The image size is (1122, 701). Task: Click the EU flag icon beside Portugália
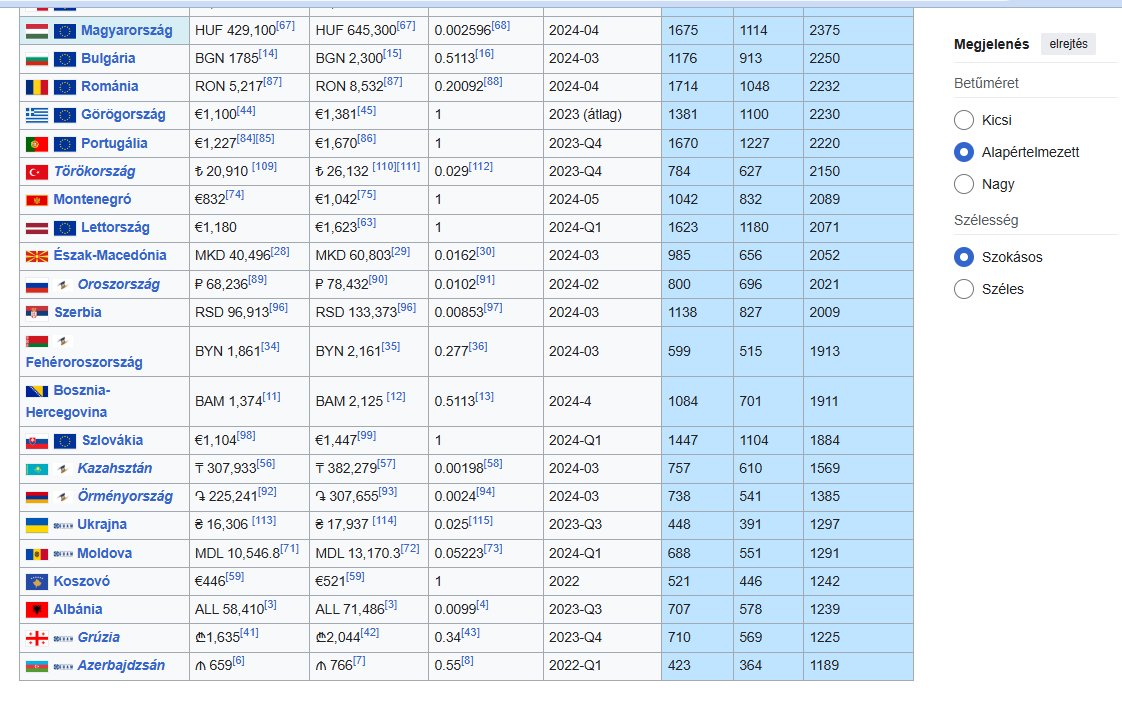(64, 144)
